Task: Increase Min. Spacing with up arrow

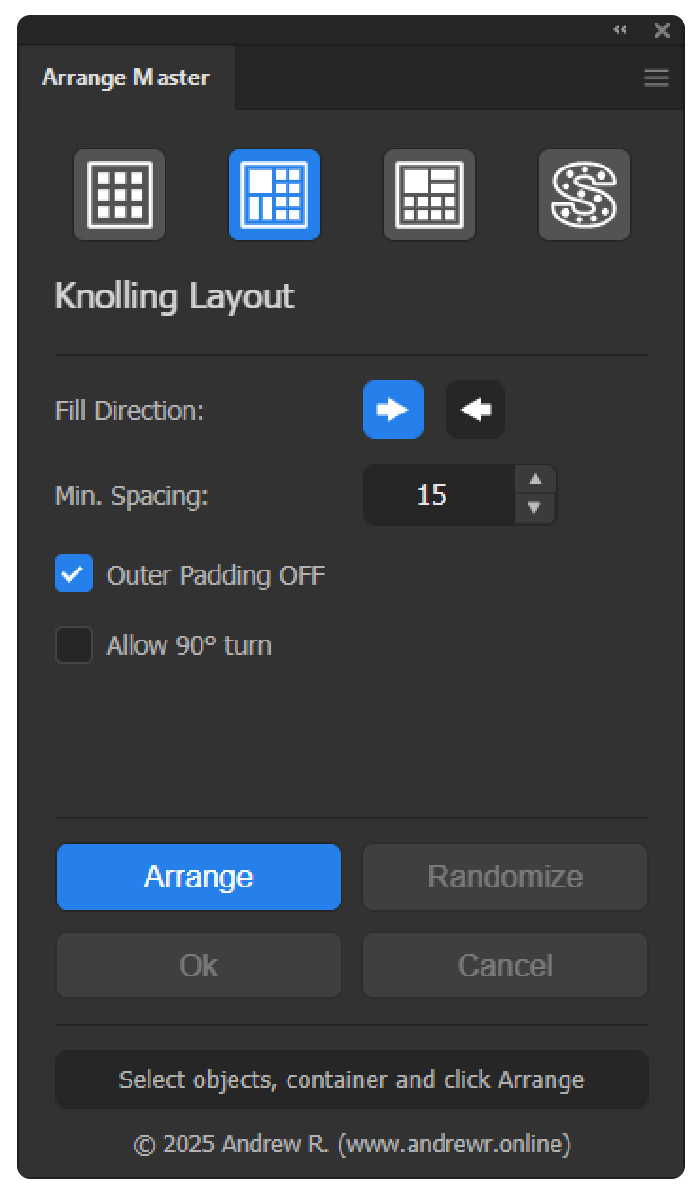Action: (535, 480)
